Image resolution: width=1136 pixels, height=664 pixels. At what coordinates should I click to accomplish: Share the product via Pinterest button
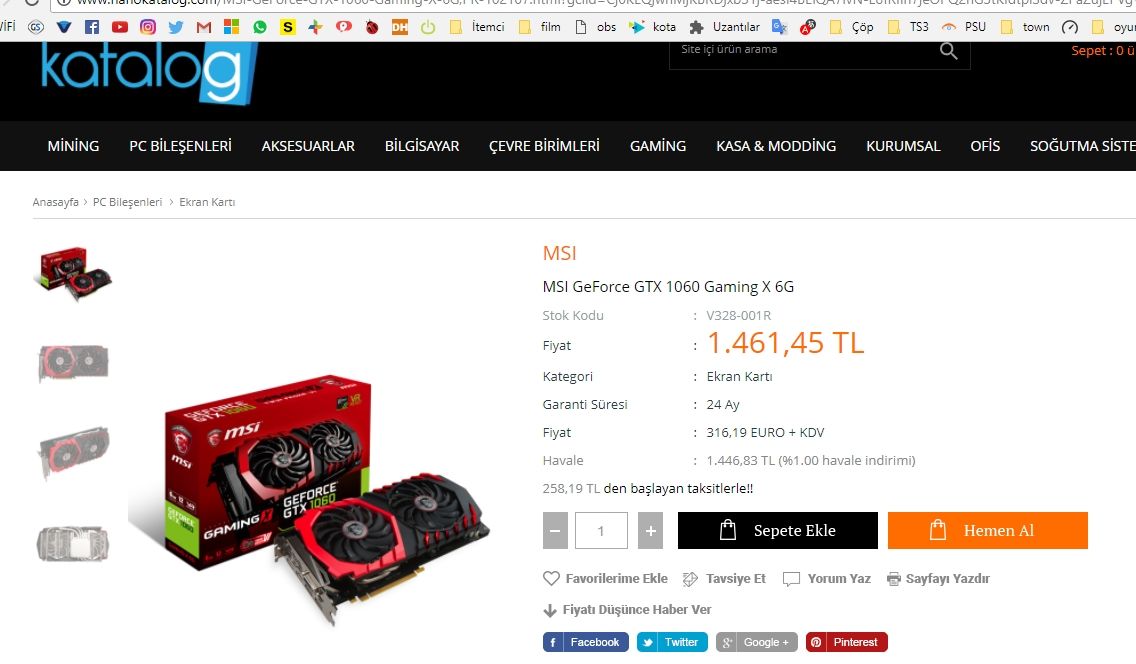point(846,642)
